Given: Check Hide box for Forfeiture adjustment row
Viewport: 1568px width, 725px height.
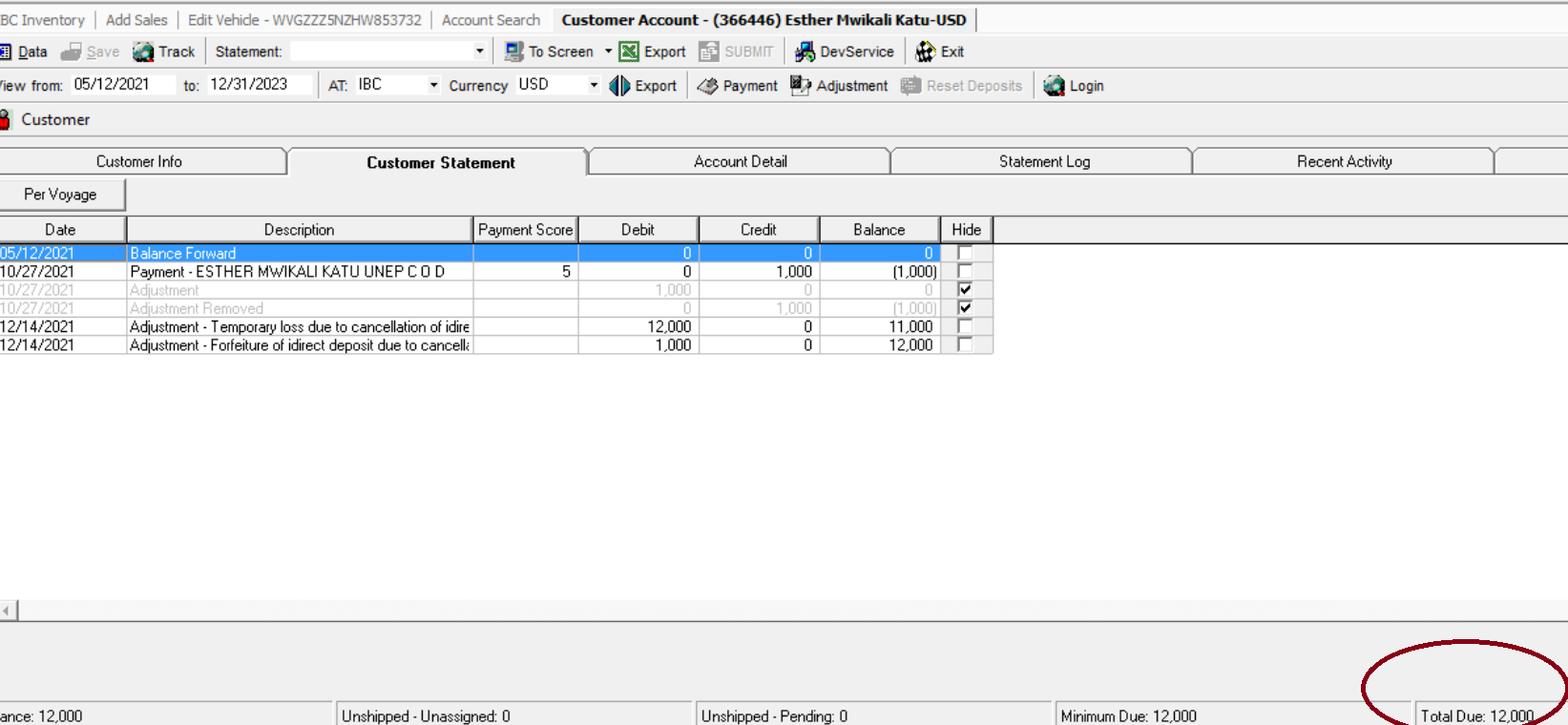Looking at the screenshot, I should 965,344.
